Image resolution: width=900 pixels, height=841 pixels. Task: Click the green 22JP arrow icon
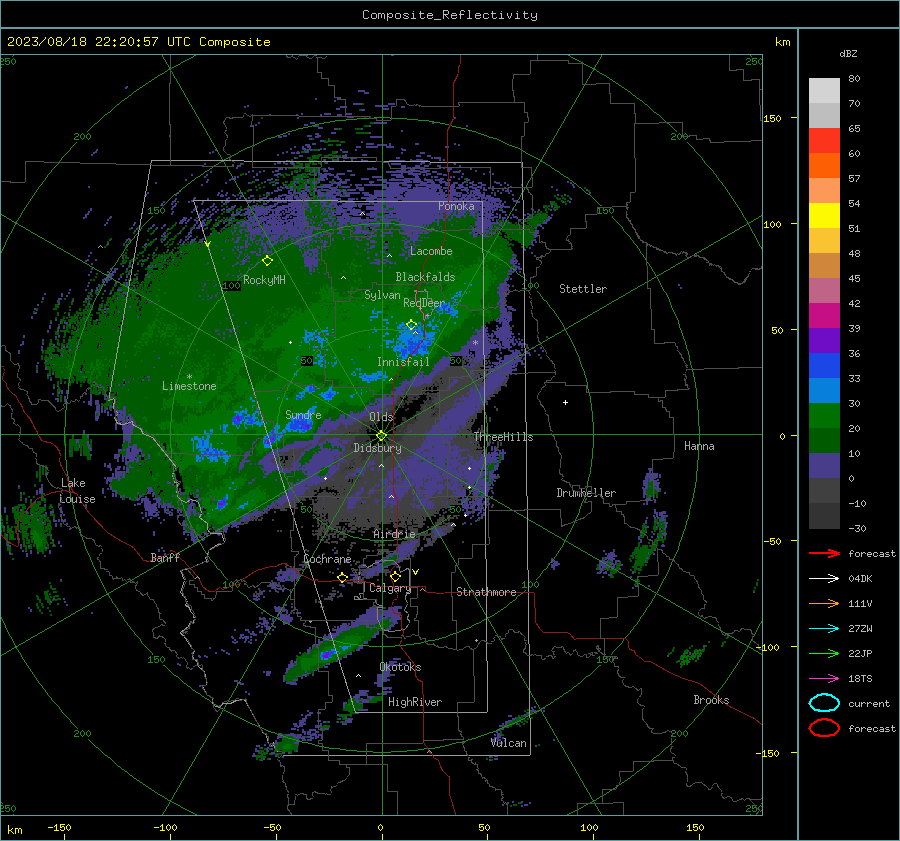[824, 653]
